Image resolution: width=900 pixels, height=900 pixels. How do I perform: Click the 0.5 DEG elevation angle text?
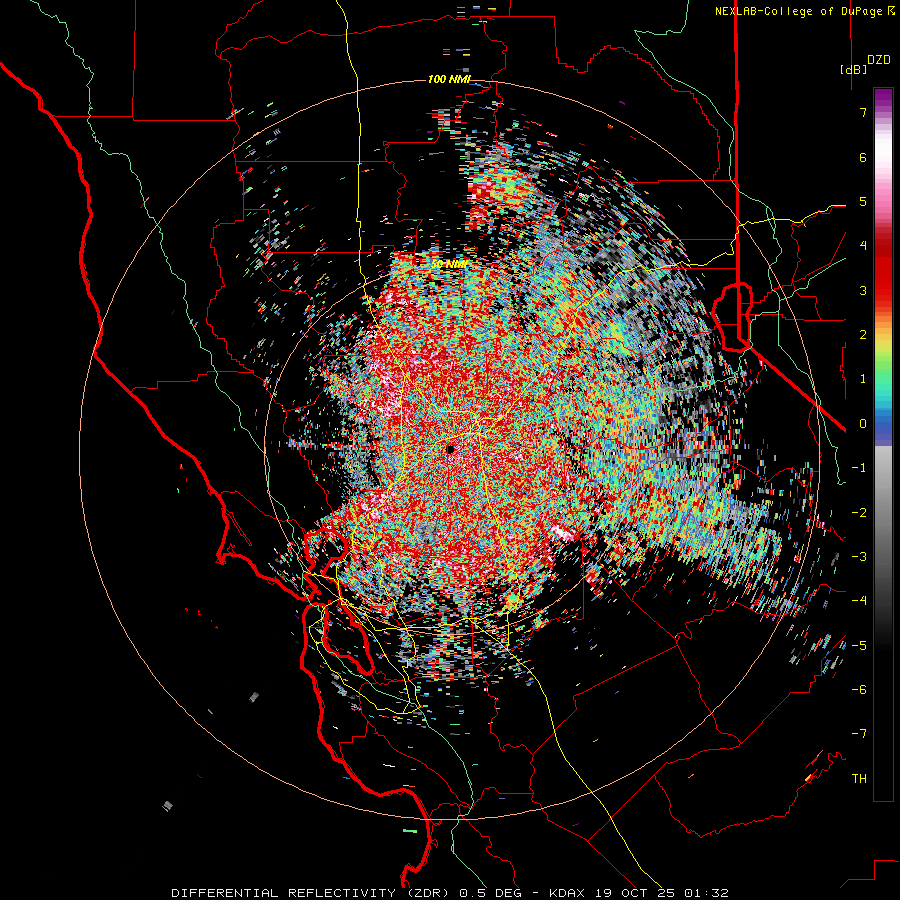pos(490,893)
